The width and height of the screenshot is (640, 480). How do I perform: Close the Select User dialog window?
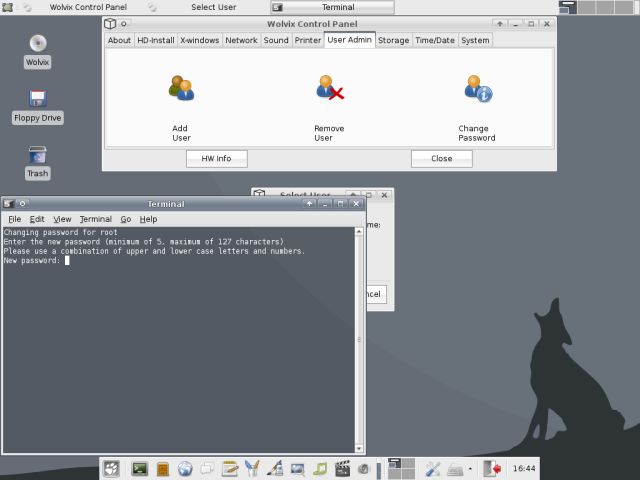[x=384, y=195]
